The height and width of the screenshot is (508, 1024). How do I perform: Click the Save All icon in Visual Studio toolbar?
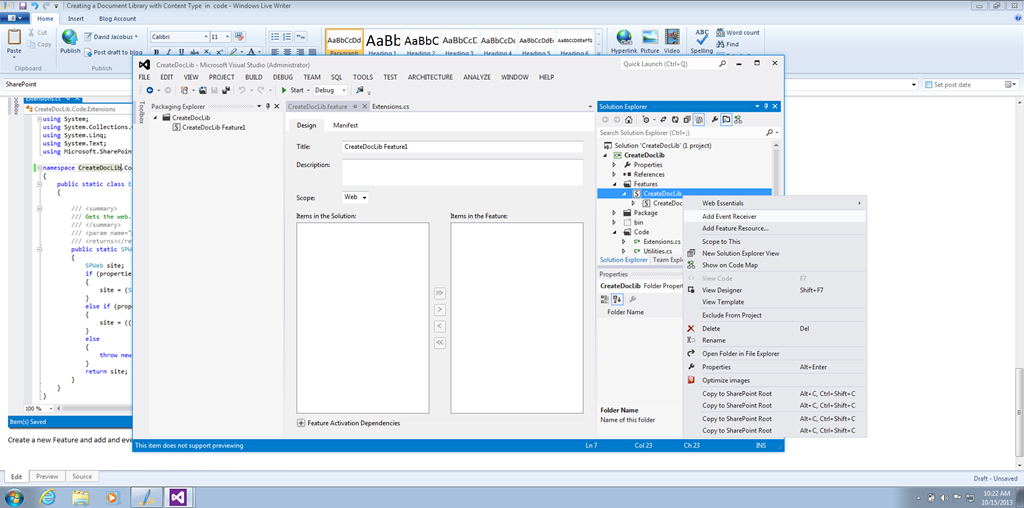(x=226, y=90)
